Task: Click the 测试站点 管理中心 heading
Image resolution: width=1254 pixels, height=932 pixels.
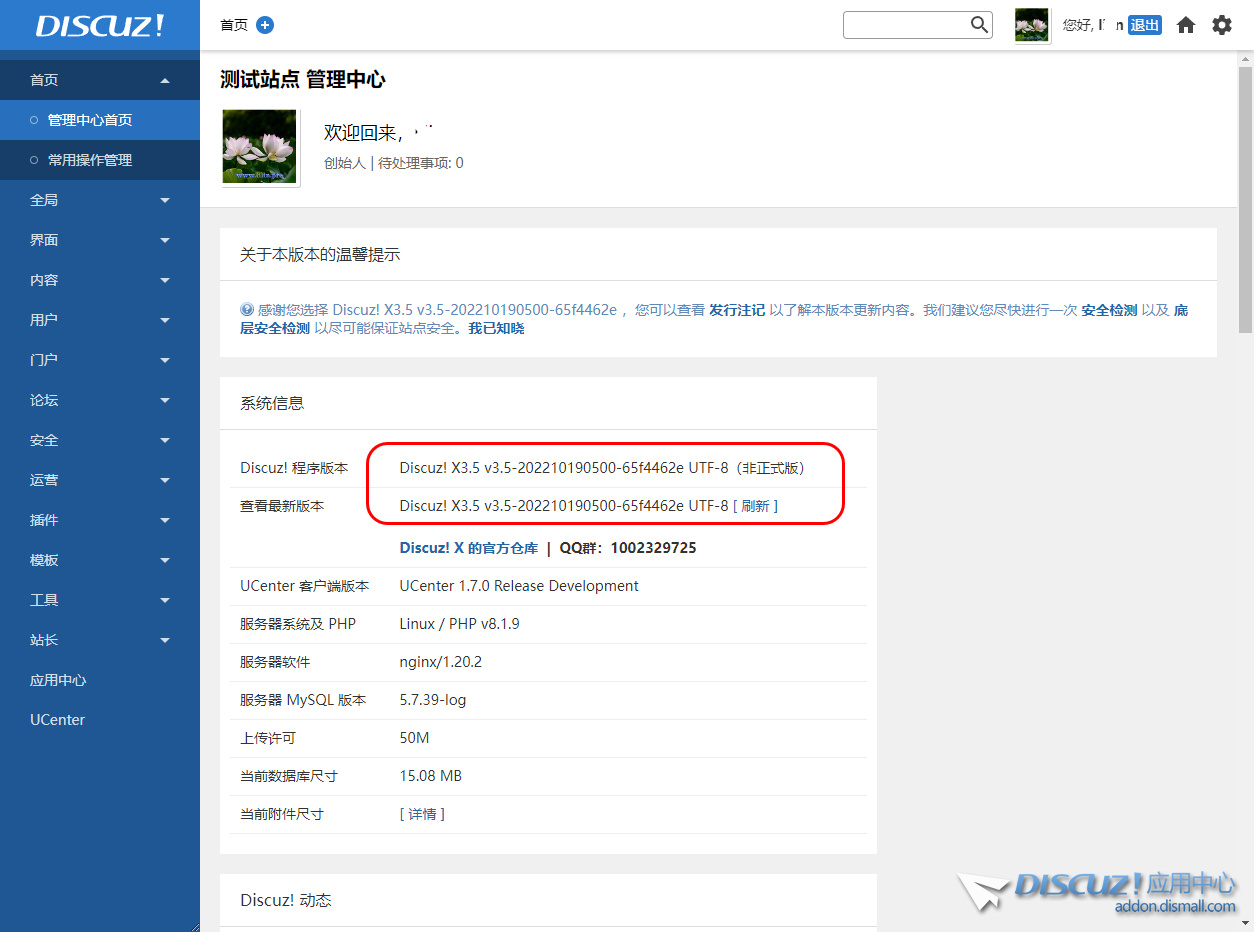Action: [302, 80]
